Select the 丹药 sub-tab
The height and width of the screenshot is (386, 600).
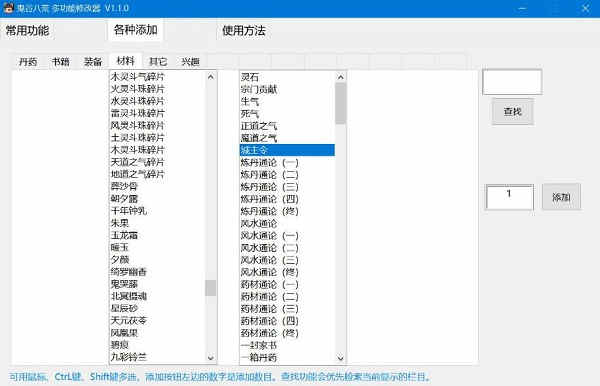coord(28,62)
